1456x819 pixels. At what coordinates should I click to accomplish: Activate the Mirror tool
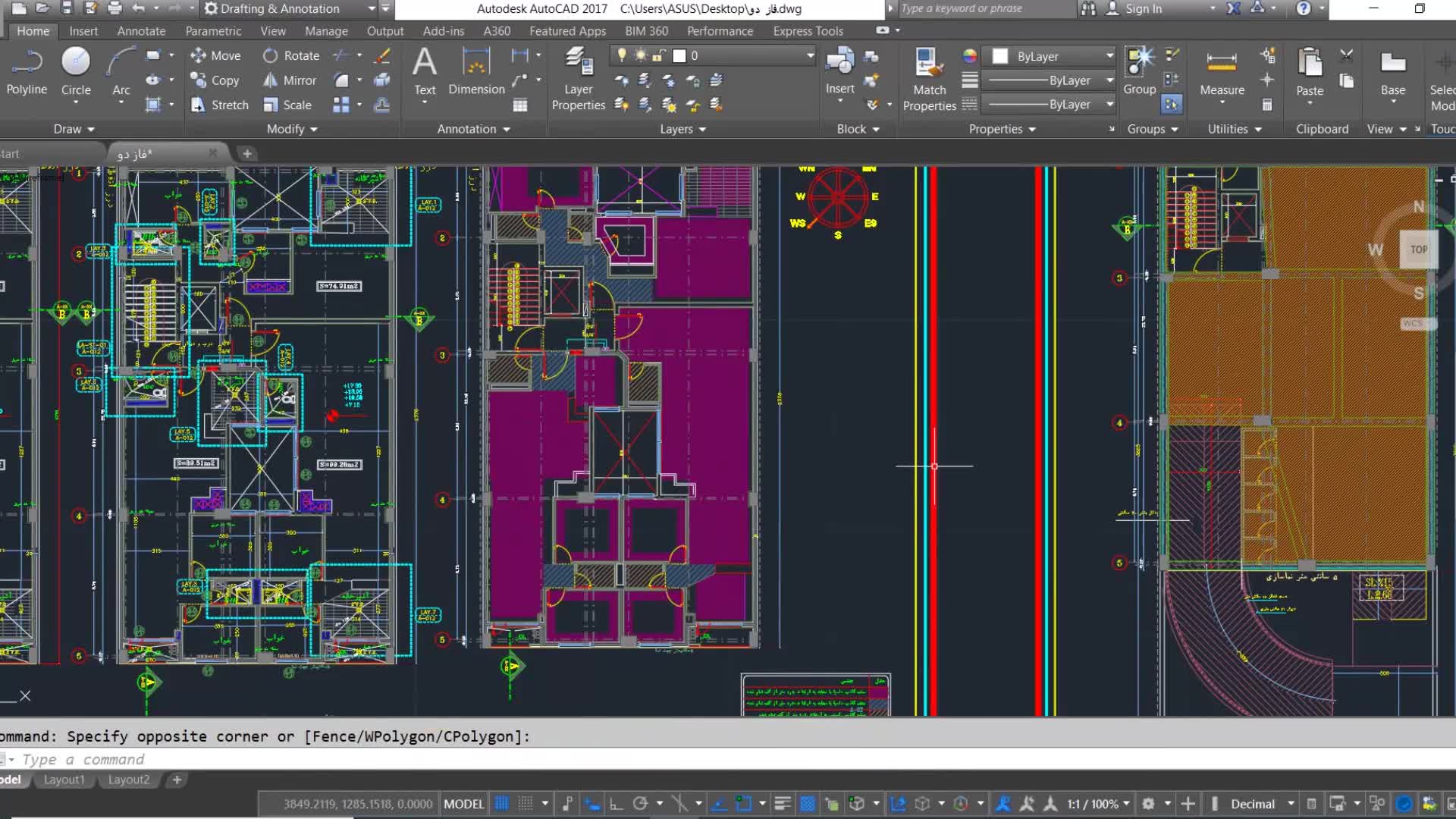pyautogui.click(x=290, y=80)
